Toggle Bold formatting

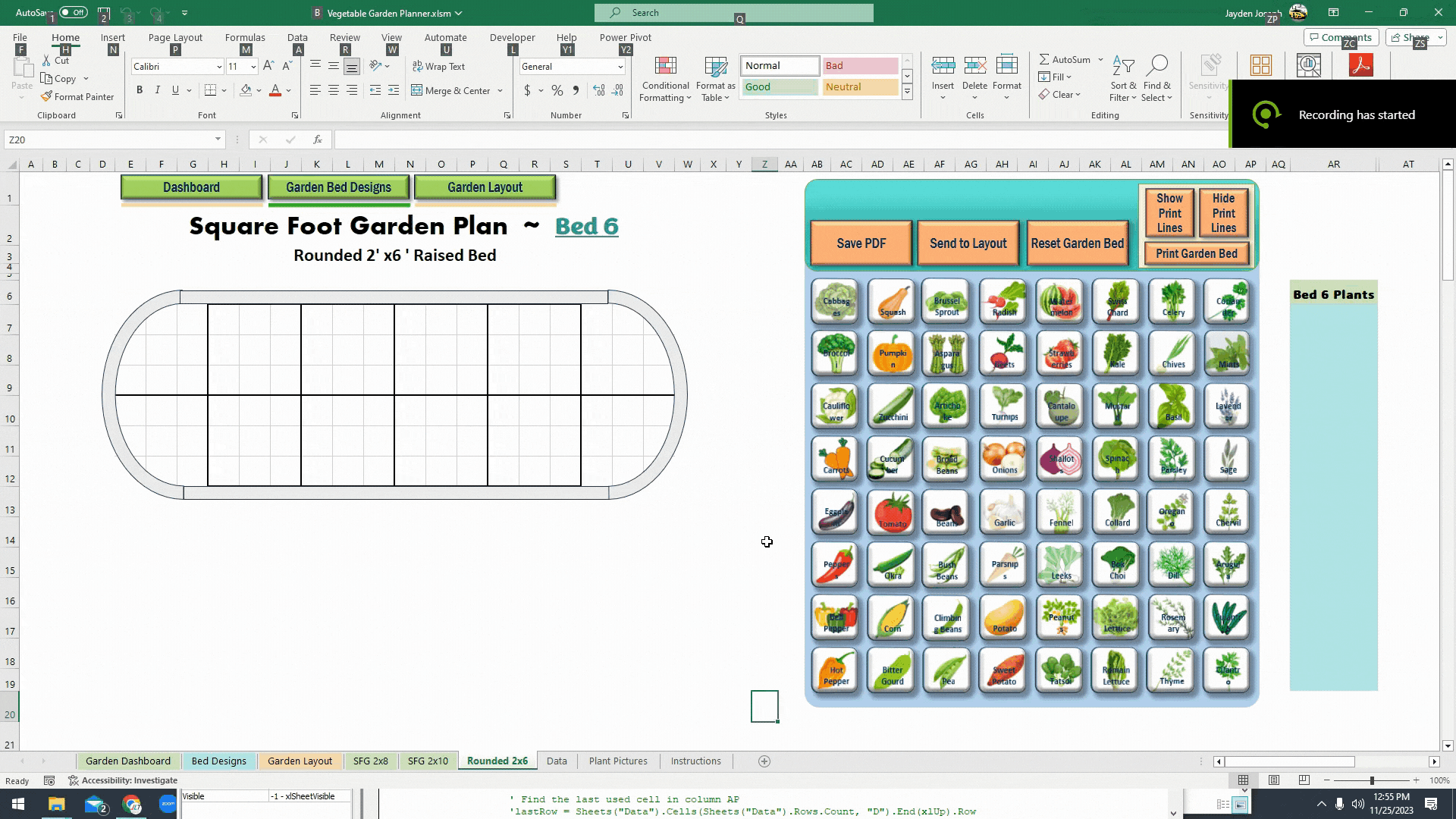point(140,90)
